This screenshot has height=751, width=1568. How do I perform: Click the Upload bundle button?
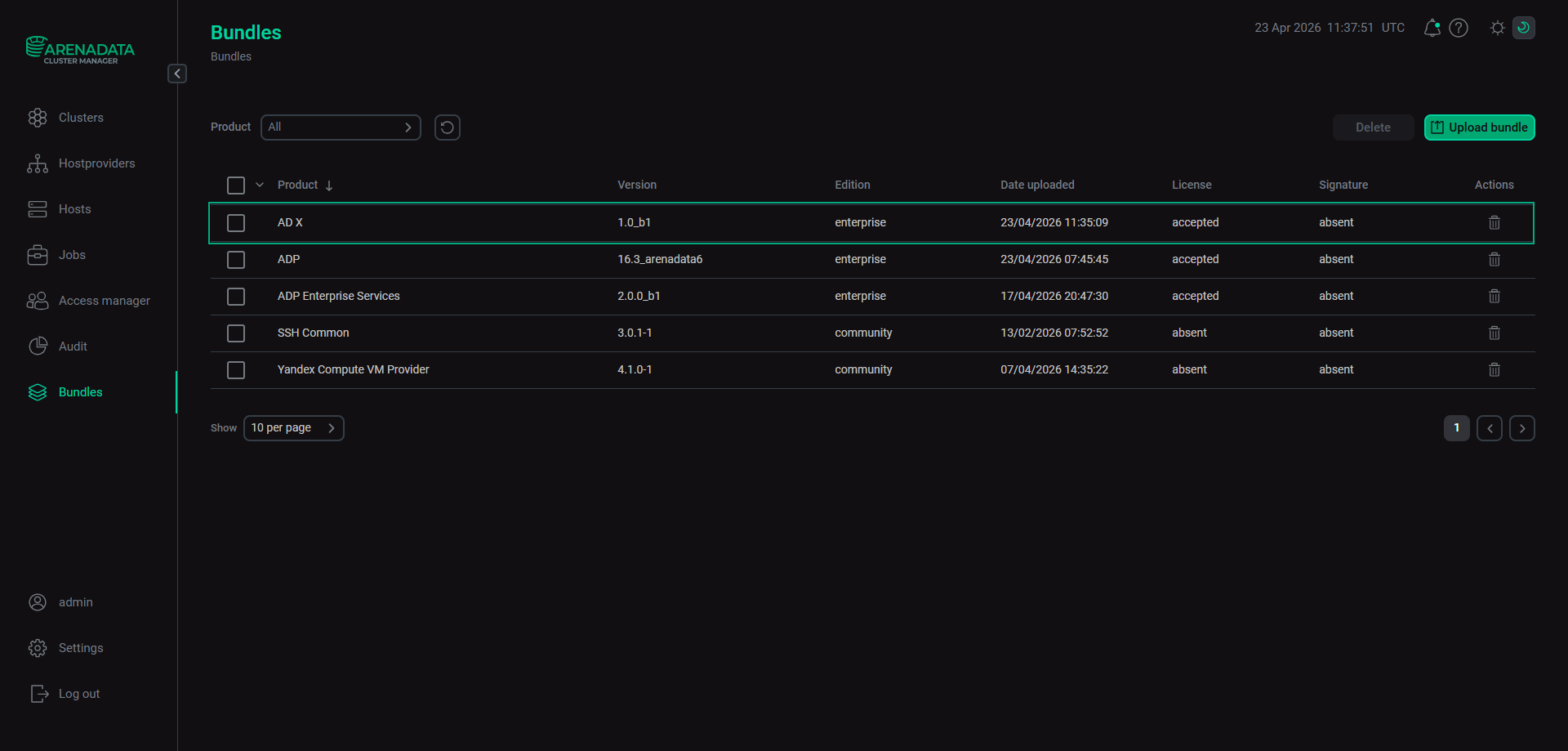(x=1480, y=127)
